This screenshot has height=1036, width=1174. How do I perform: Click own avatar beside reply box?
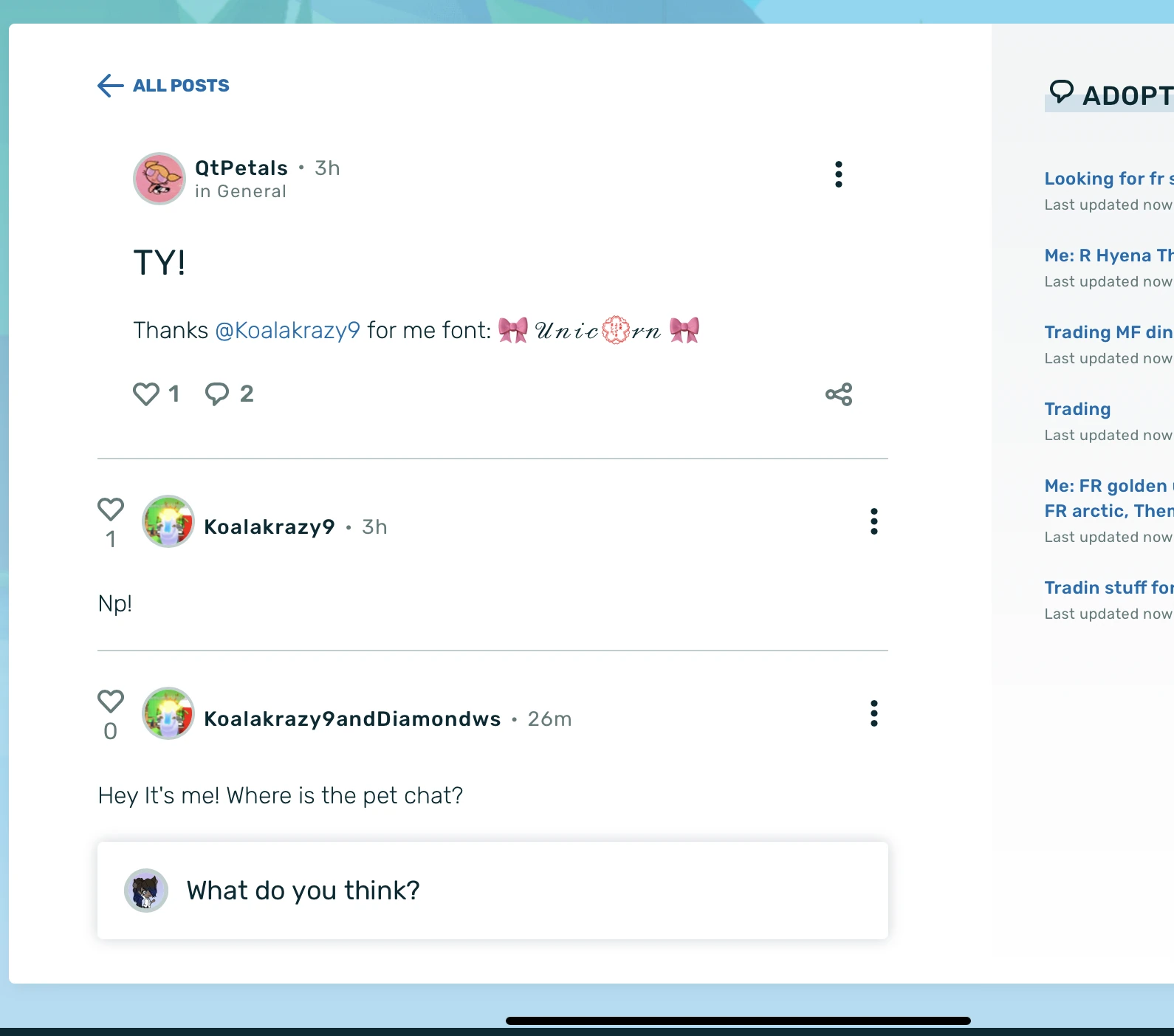(x=146, y=891)
